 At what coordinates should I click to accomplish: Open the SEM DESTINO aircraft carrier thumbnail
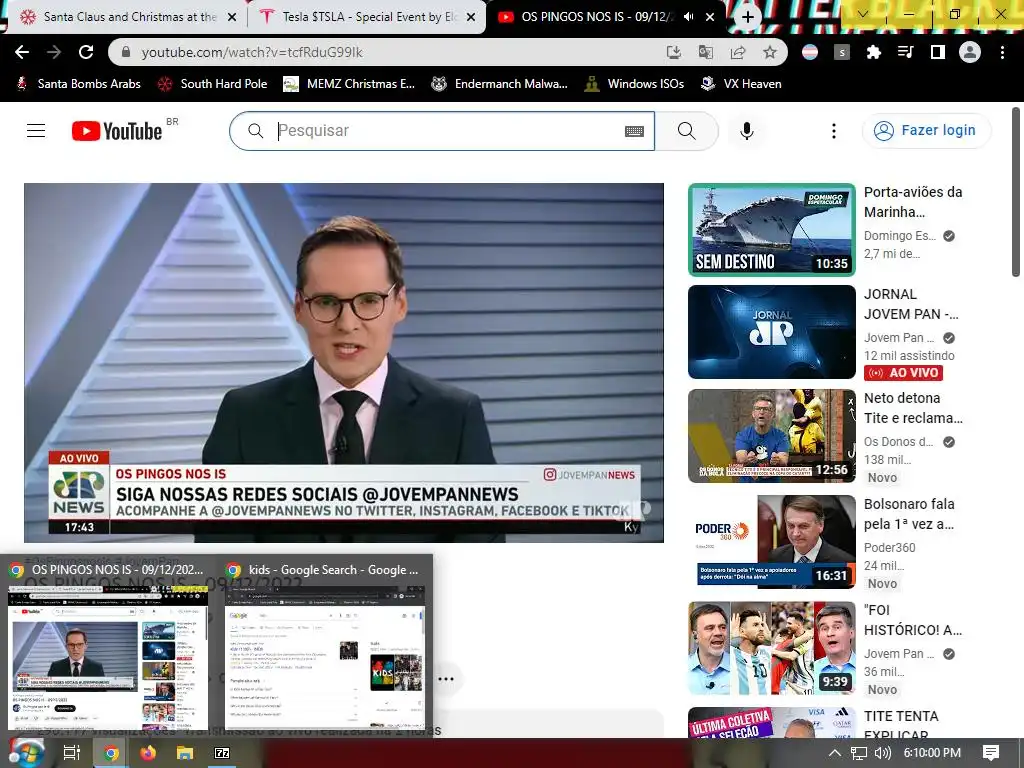(x=772, y=230)
